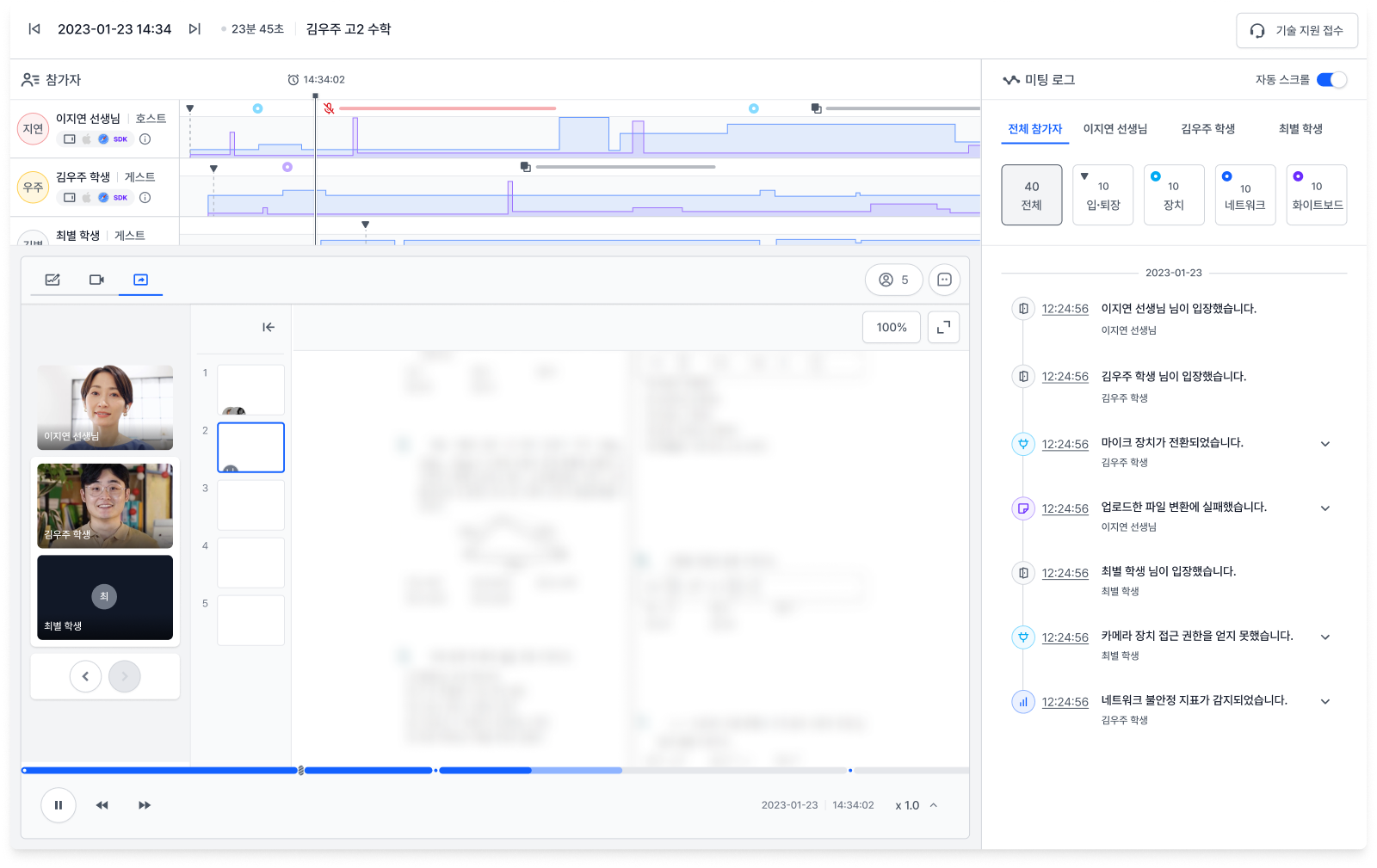Click the device icon of the 마이크 장치 log
This screenshot has width=1377, height=868.
pyautogui.click(x=1023, y=444)
